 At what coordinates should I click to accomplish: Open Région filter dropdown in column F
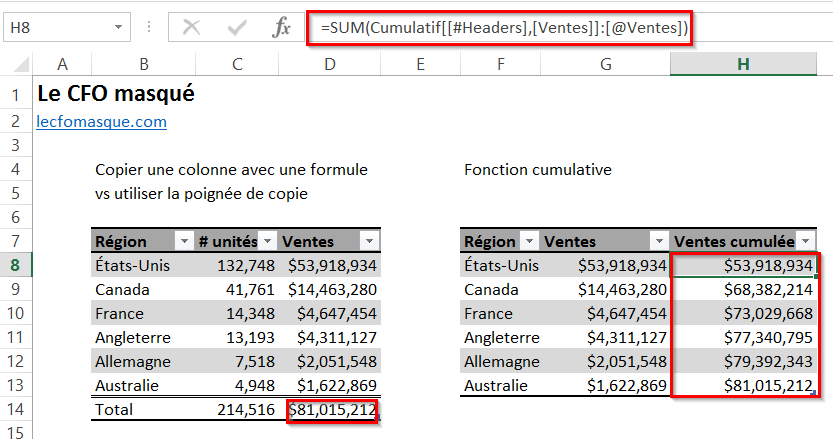tap(528, 241)
